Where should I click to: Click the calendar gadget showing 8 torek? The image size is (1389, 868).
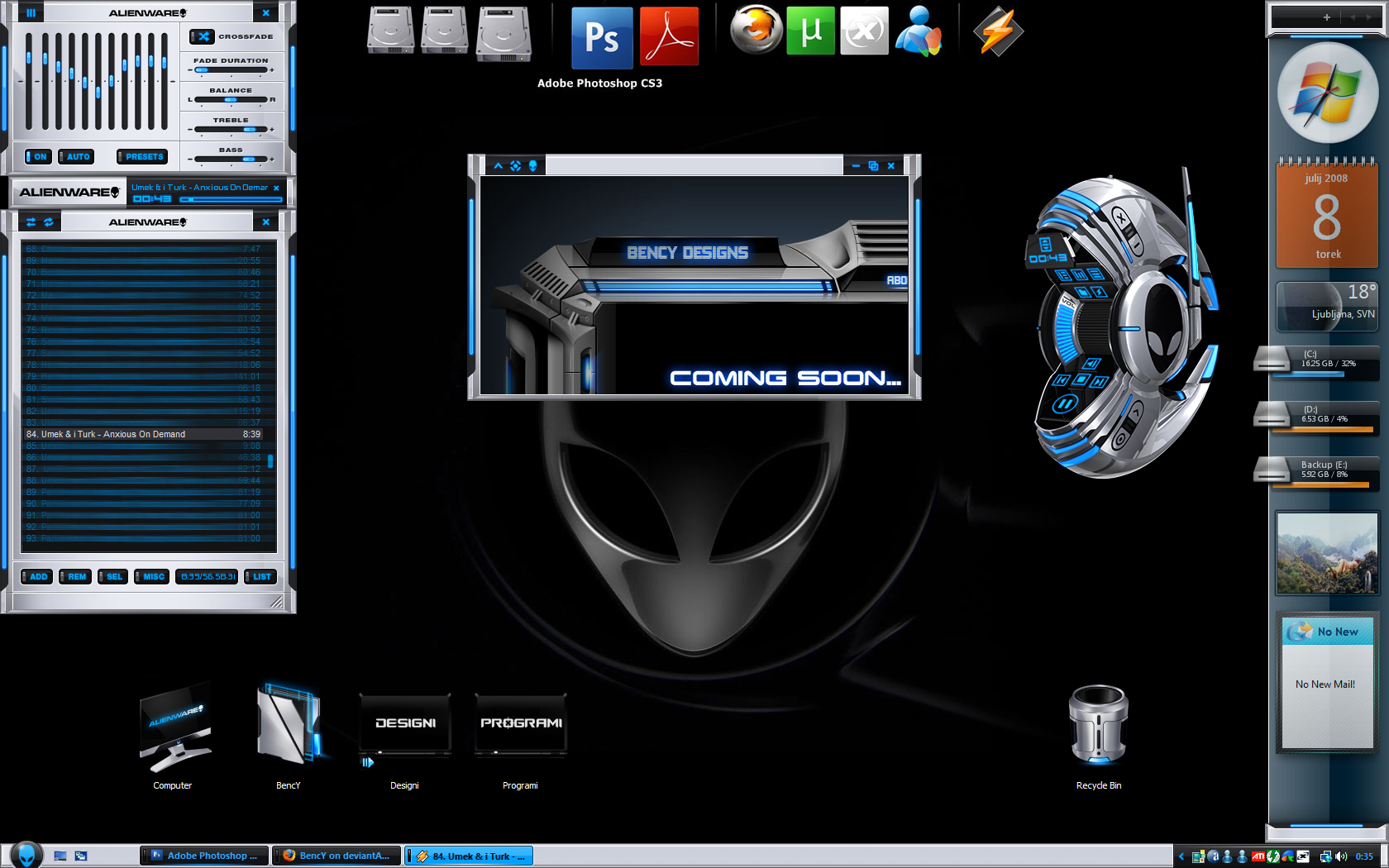[1327, 213]
